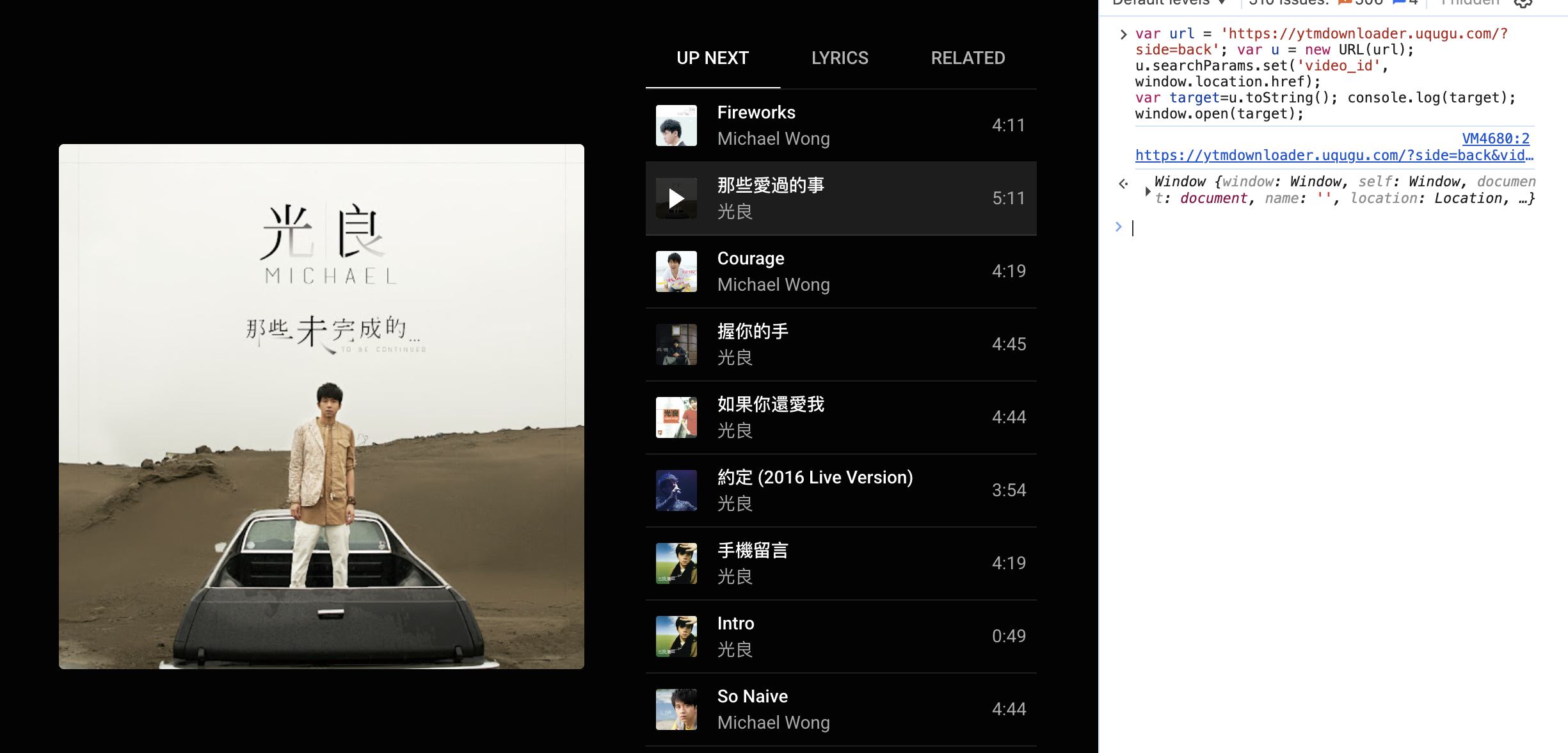Open the VM4680:2 source link
The width and height of the screenshot is (1568, 753).
coord(1495,139)
